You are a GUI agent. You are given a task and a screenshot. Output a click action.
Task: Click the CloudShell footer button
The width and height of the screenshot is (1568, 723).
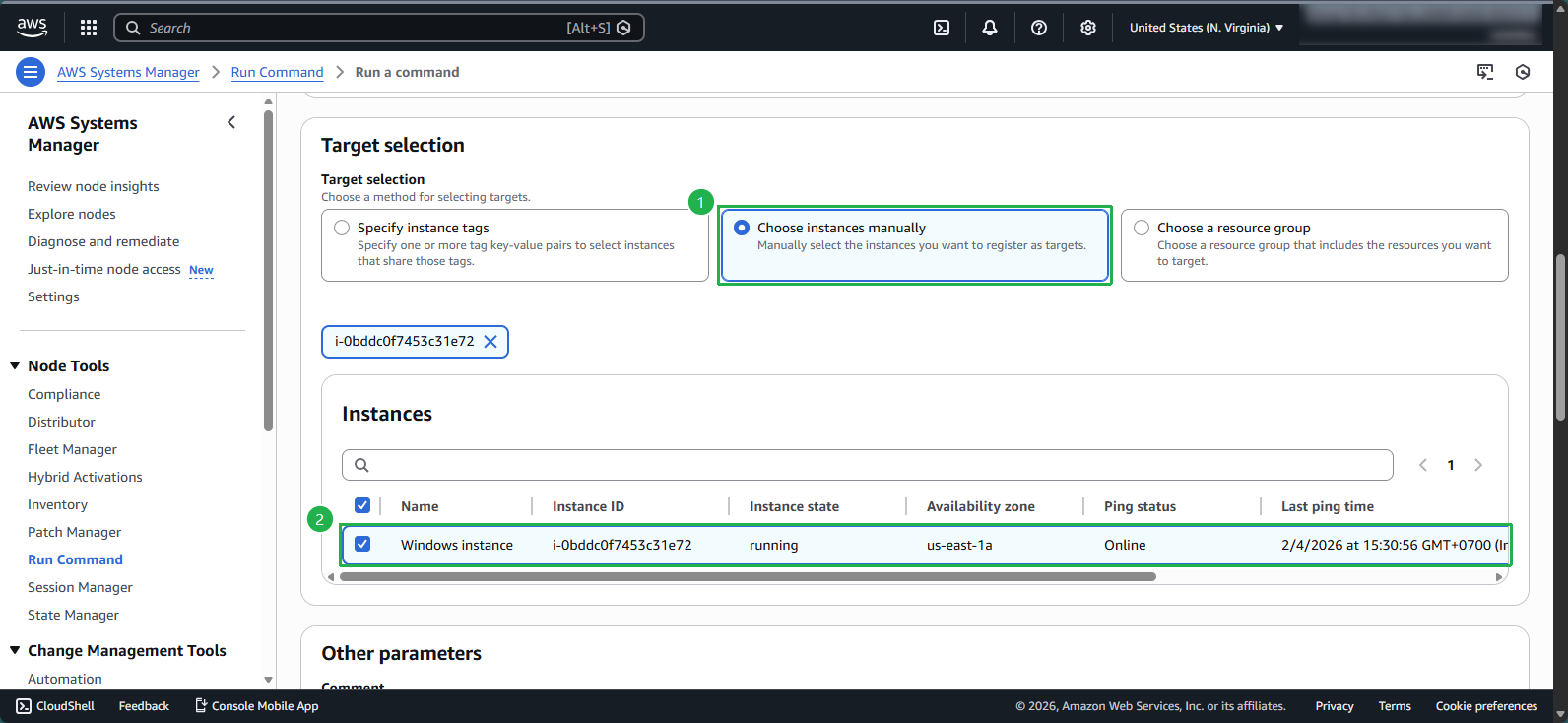click(x=55, y=706)
